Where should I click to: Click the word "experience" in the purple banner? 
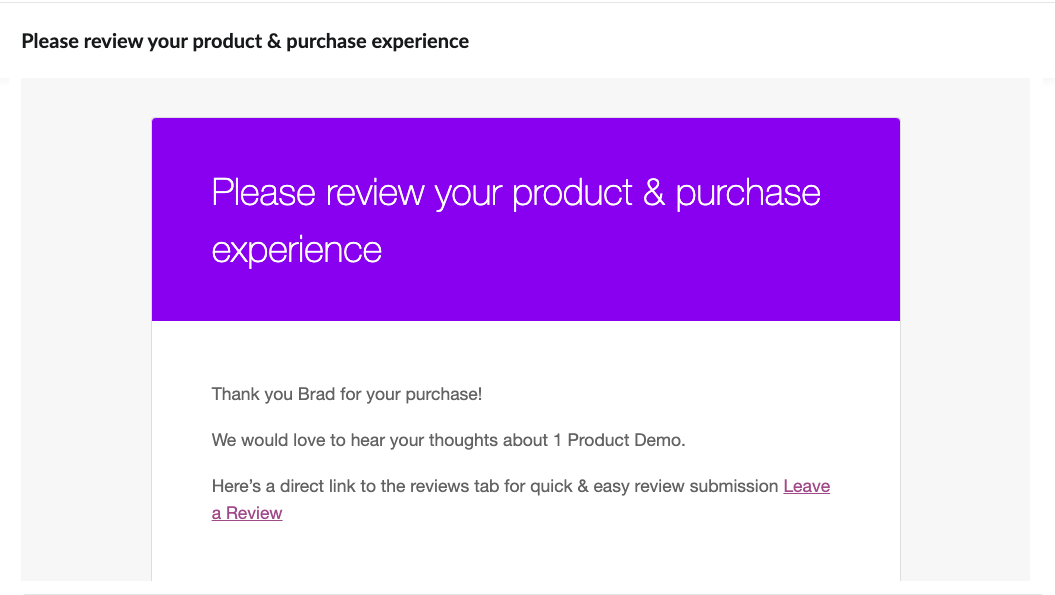point(296,249)
